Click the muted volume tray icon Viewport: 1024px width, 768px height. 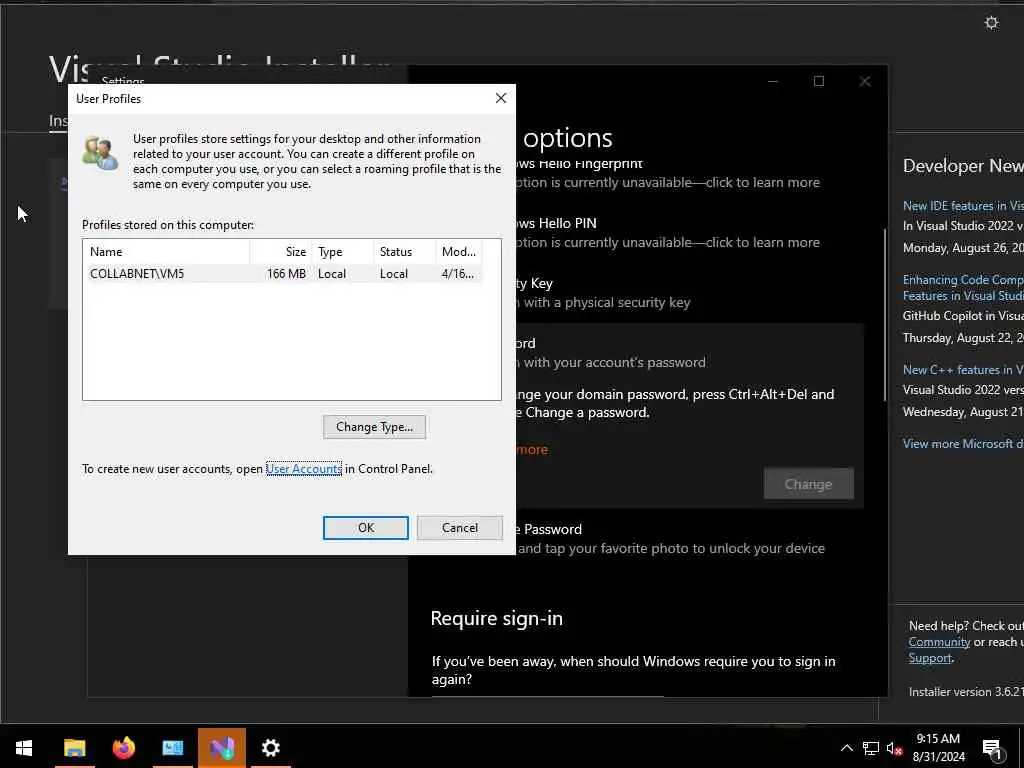click(x=895, y=748)
